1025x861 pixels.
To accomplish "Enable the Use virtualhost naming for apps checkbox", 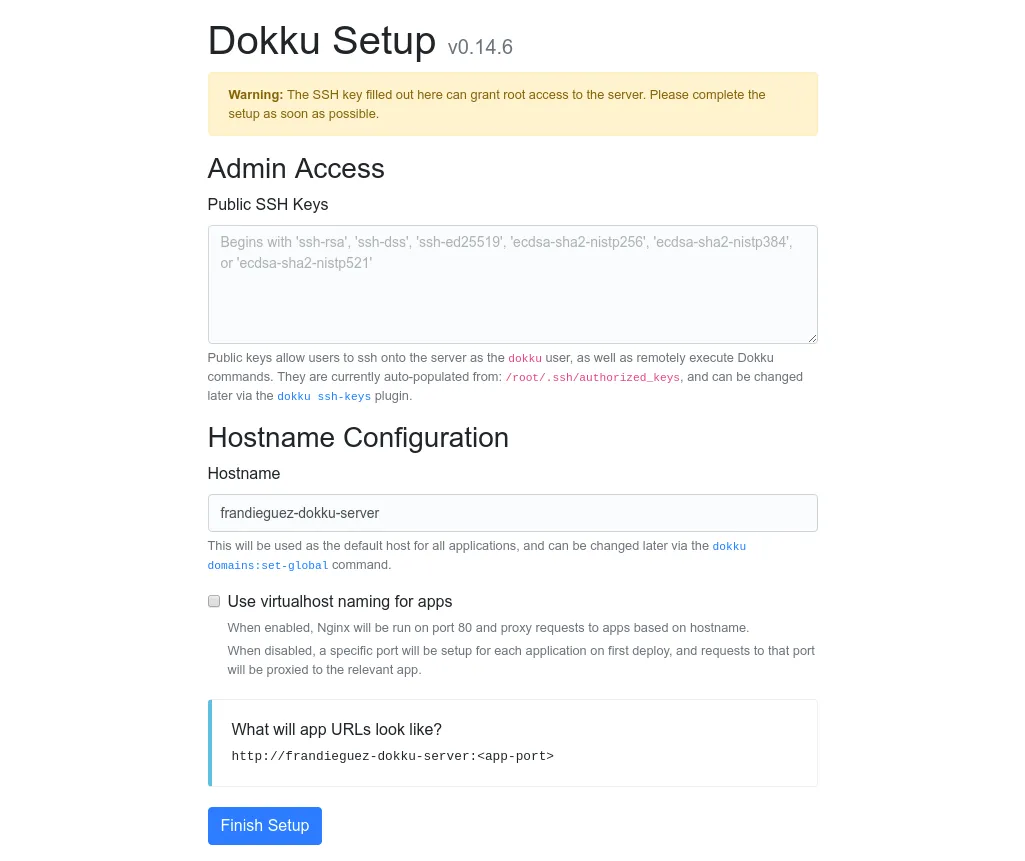I will tap(213, 601).
